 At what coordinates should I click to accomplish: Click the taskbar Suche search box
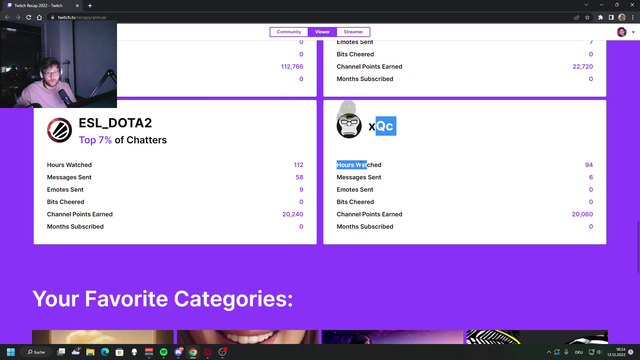pyautogui.click(x=36, y=352)
